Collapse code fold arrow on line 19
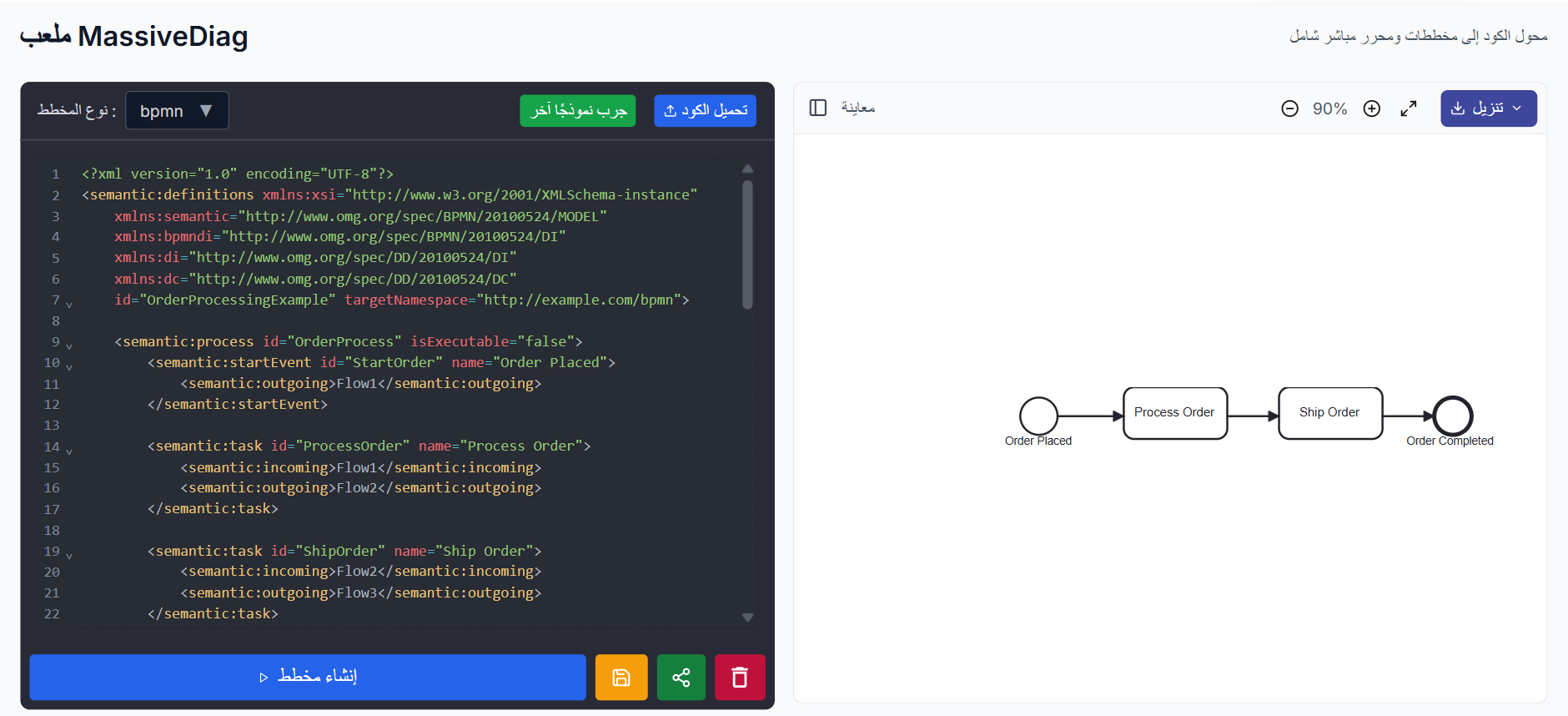 69,555
